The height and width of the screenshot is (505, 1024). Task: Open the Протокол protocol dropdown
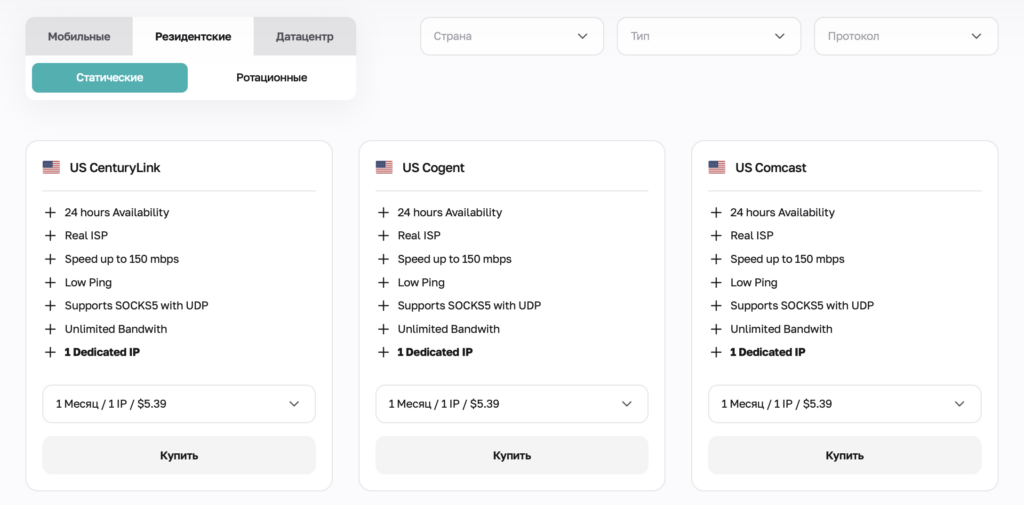905,36
